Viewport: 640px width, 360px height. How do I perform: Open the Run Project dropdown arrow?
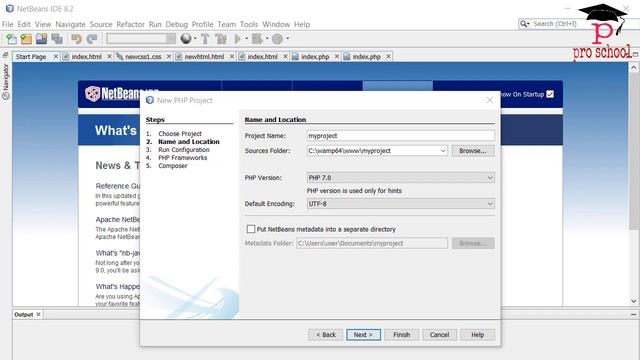(247, 39)
